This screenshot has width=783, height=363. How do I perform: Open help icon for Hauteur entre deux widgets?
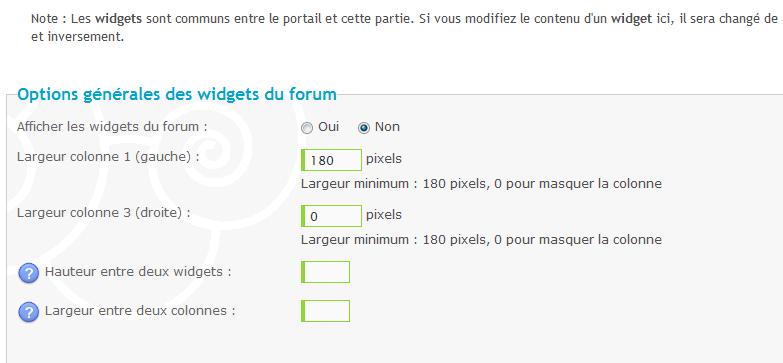(x=28, y=274)
